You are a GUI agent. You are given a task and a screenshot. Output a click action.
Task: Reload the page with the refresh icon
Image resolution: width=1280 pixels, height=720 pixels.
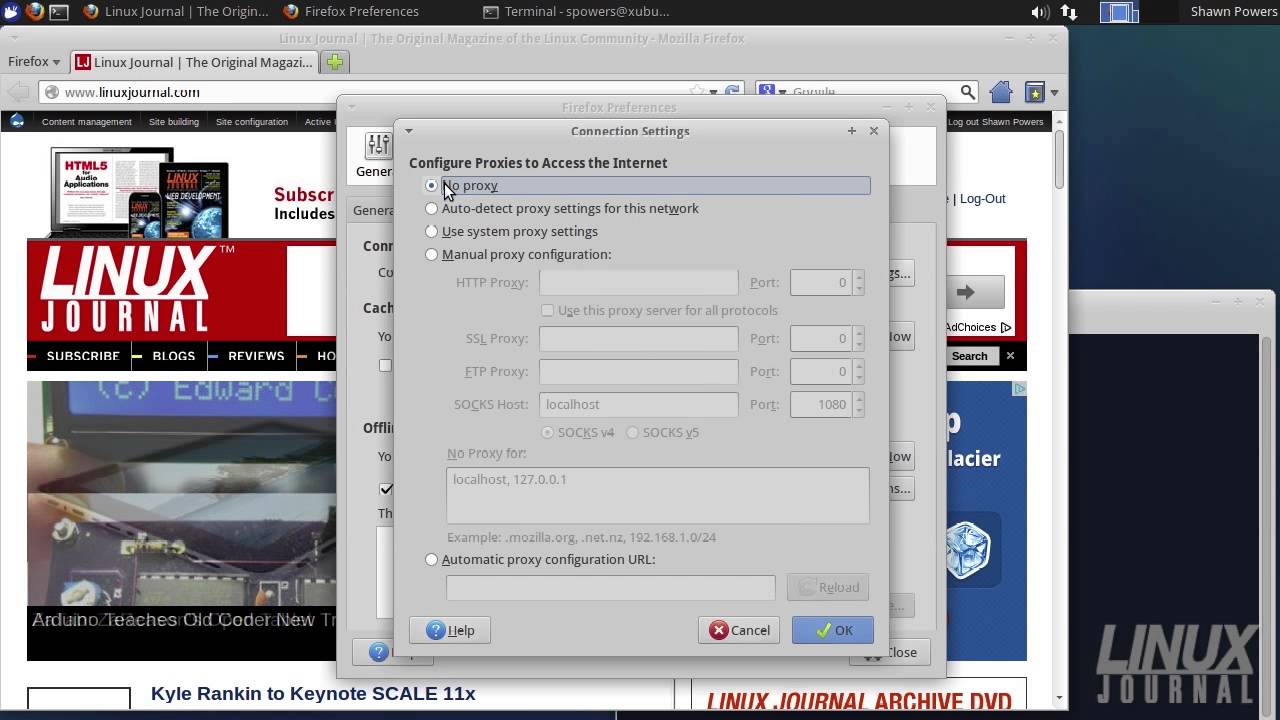click(x=732, y=91)
